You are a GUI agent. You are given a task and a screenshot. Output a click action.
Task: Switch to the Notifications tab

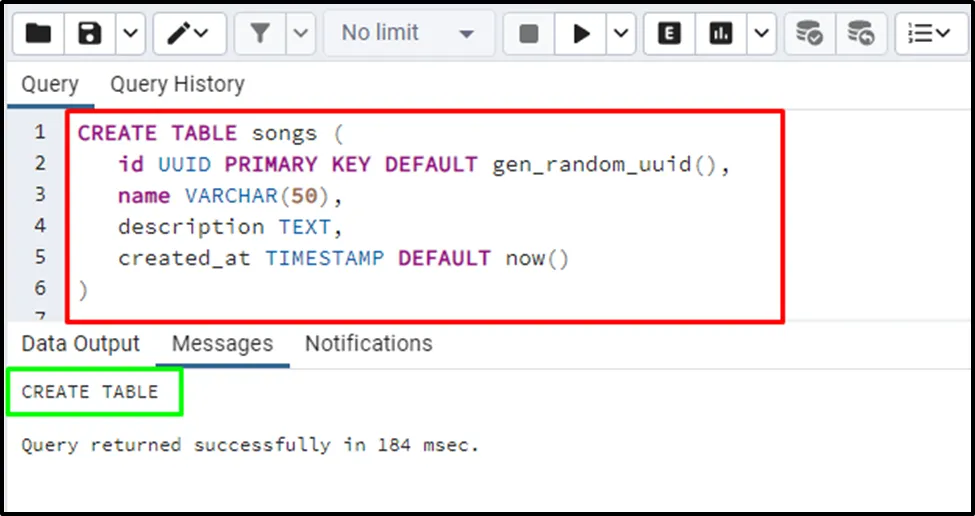point(368,344)
